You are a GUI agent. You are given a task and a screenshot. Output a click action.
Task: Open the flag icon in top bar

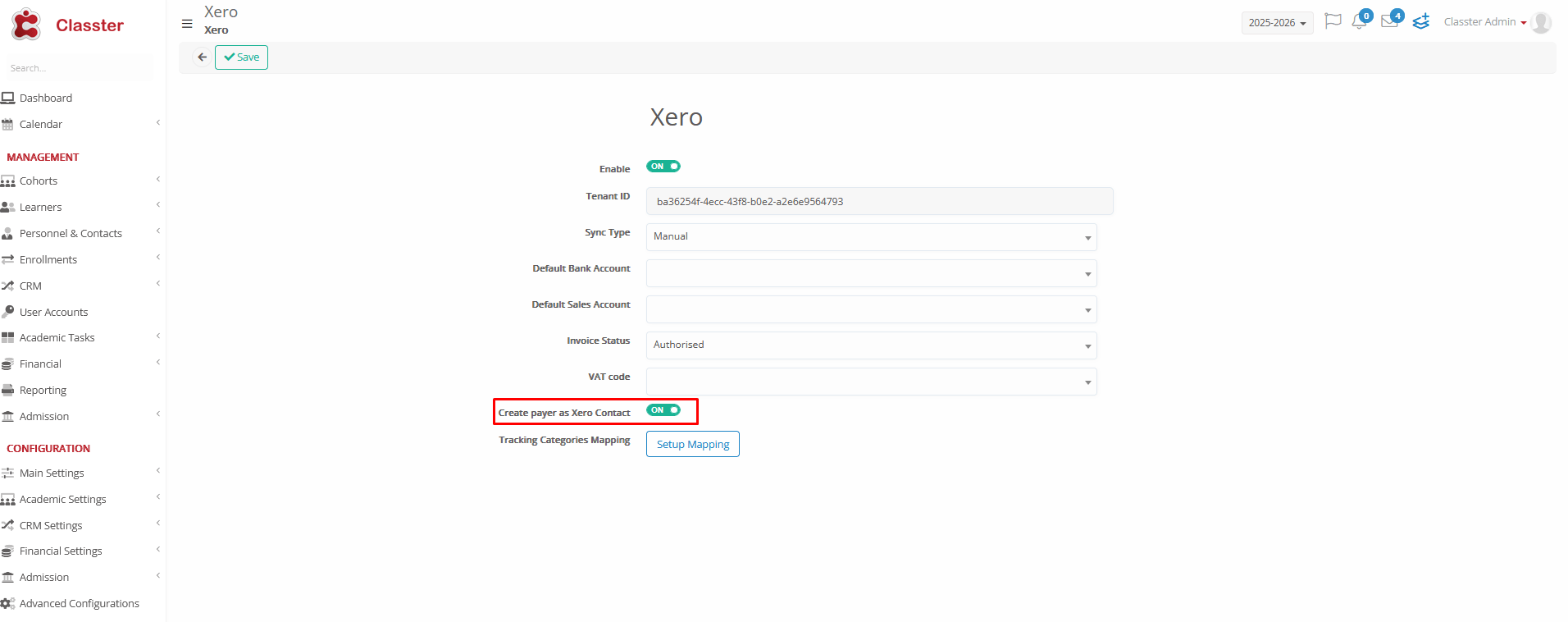click(x=1333, y=21)
